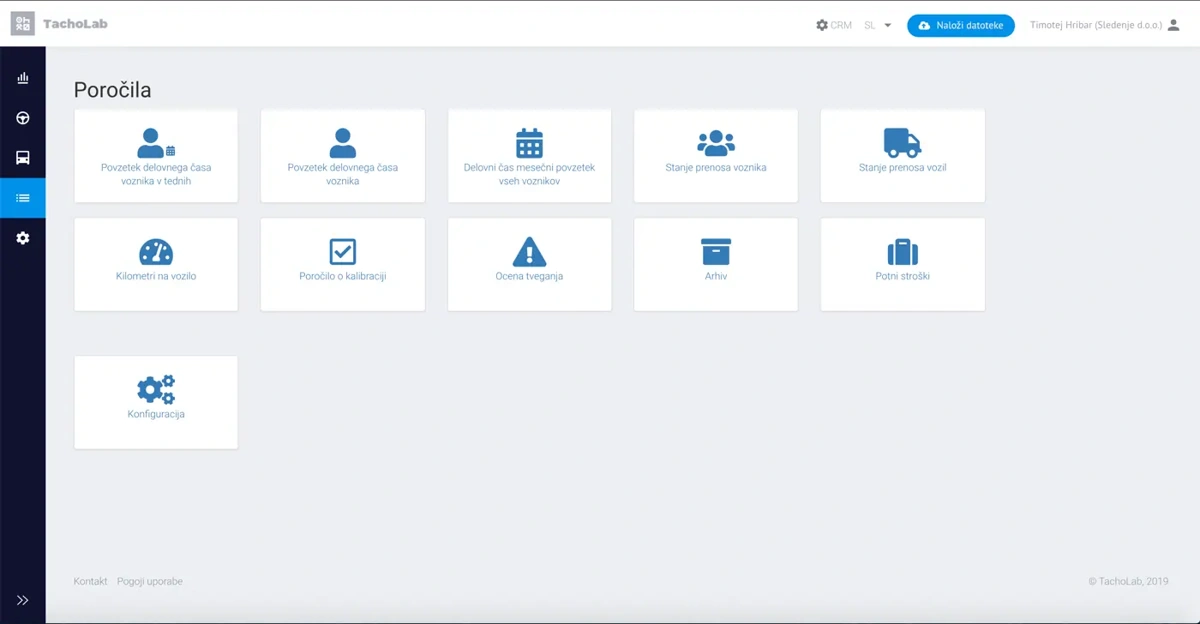Follow the Pogoji uporabe footer link
Image resolution: width=1200 pixels, height=624 pixels.
tap(150, 581)
